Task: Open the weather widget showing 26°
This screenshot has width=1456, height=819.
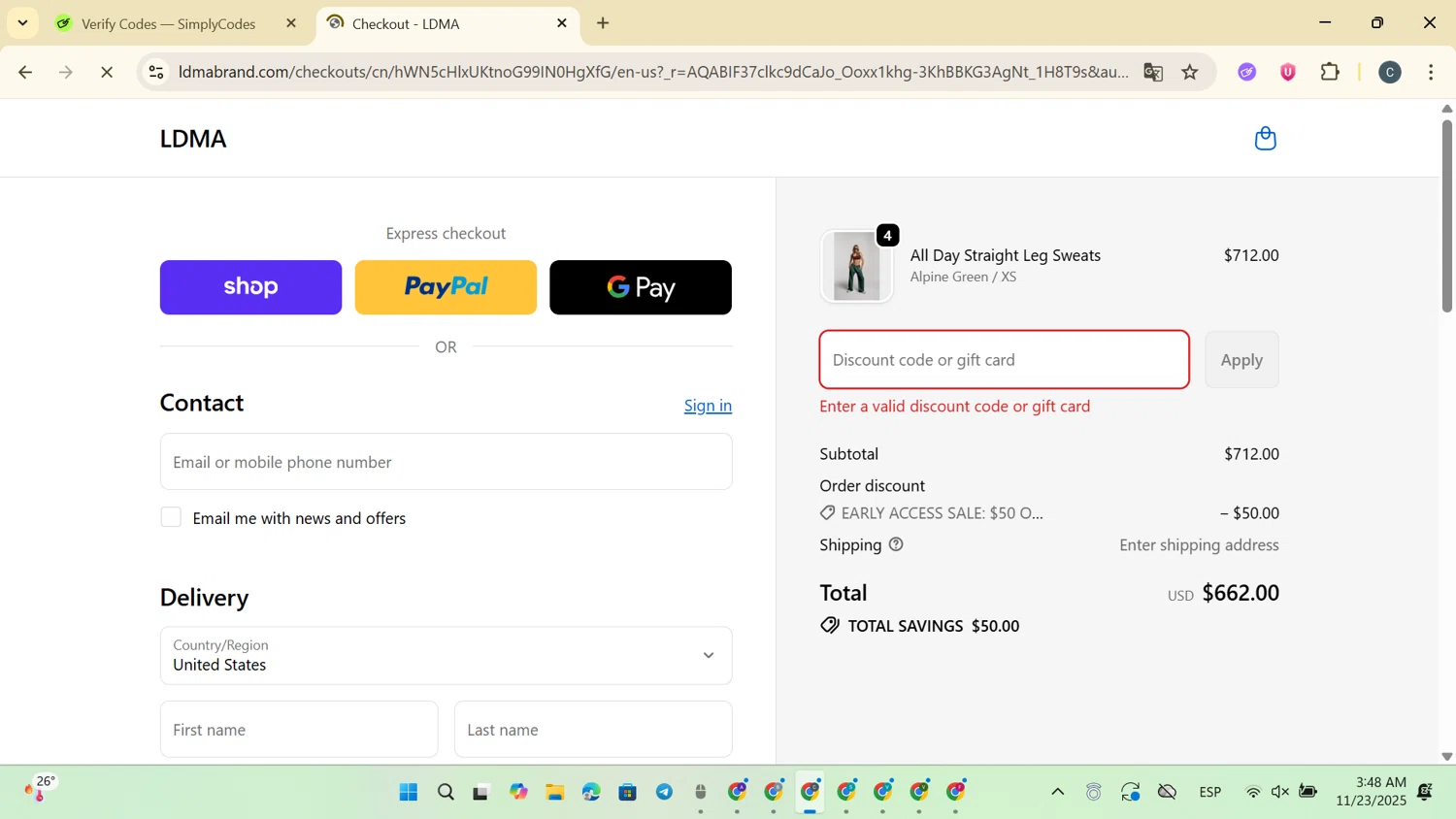Action: 41,789
